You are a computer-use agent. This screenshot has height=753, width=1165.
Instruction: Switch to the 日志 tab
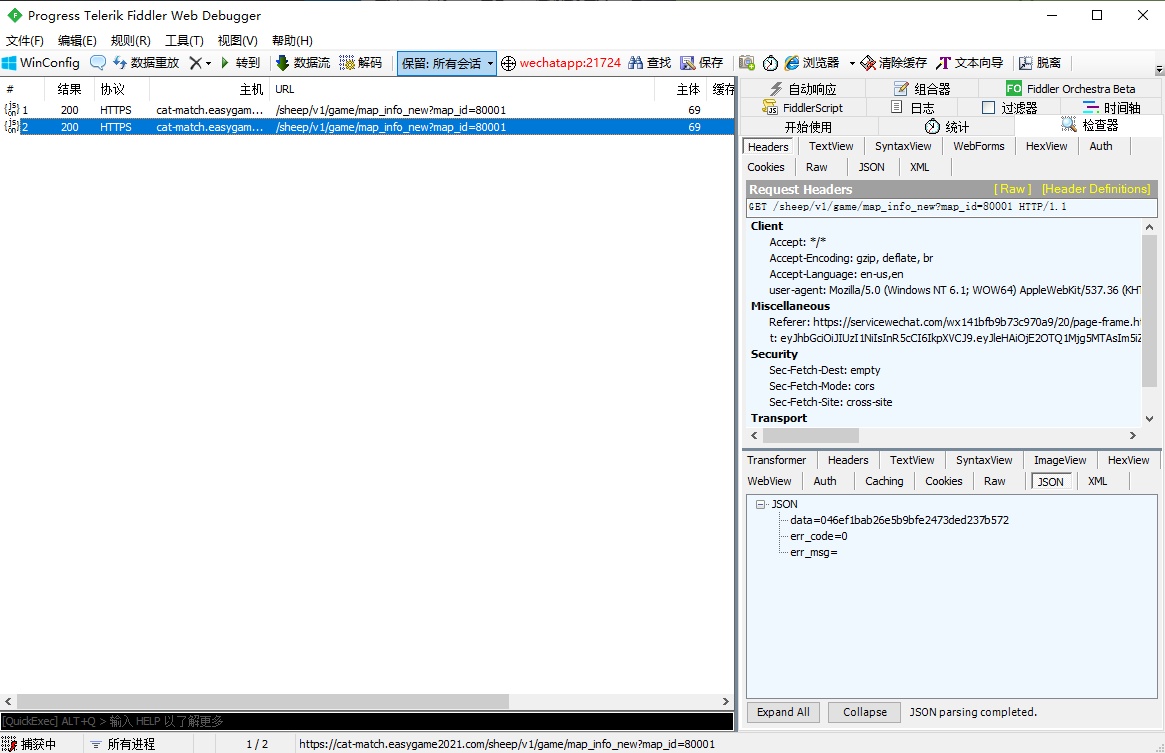point(913,108)
